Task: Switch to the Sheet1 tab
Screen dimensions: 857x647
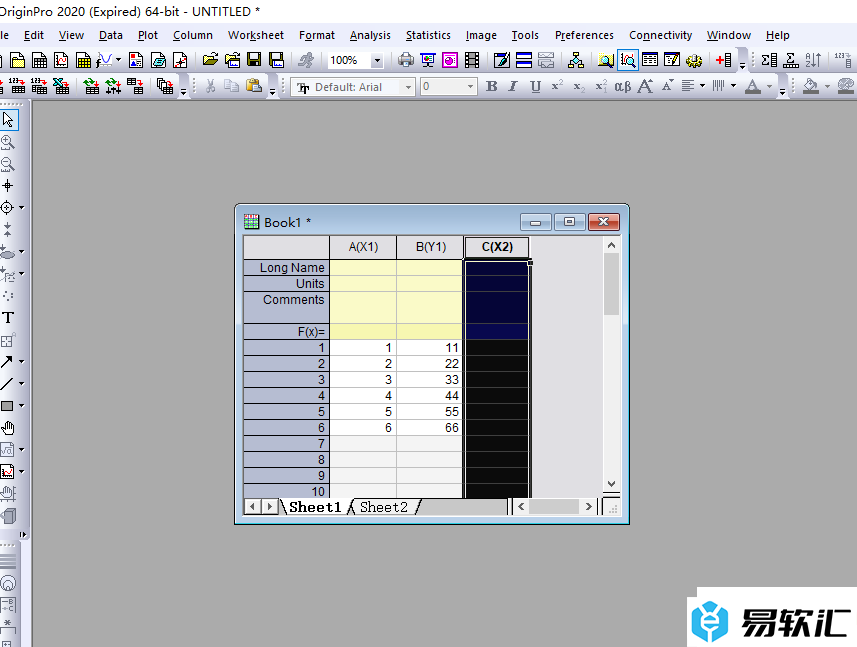Action: point(315,507)
